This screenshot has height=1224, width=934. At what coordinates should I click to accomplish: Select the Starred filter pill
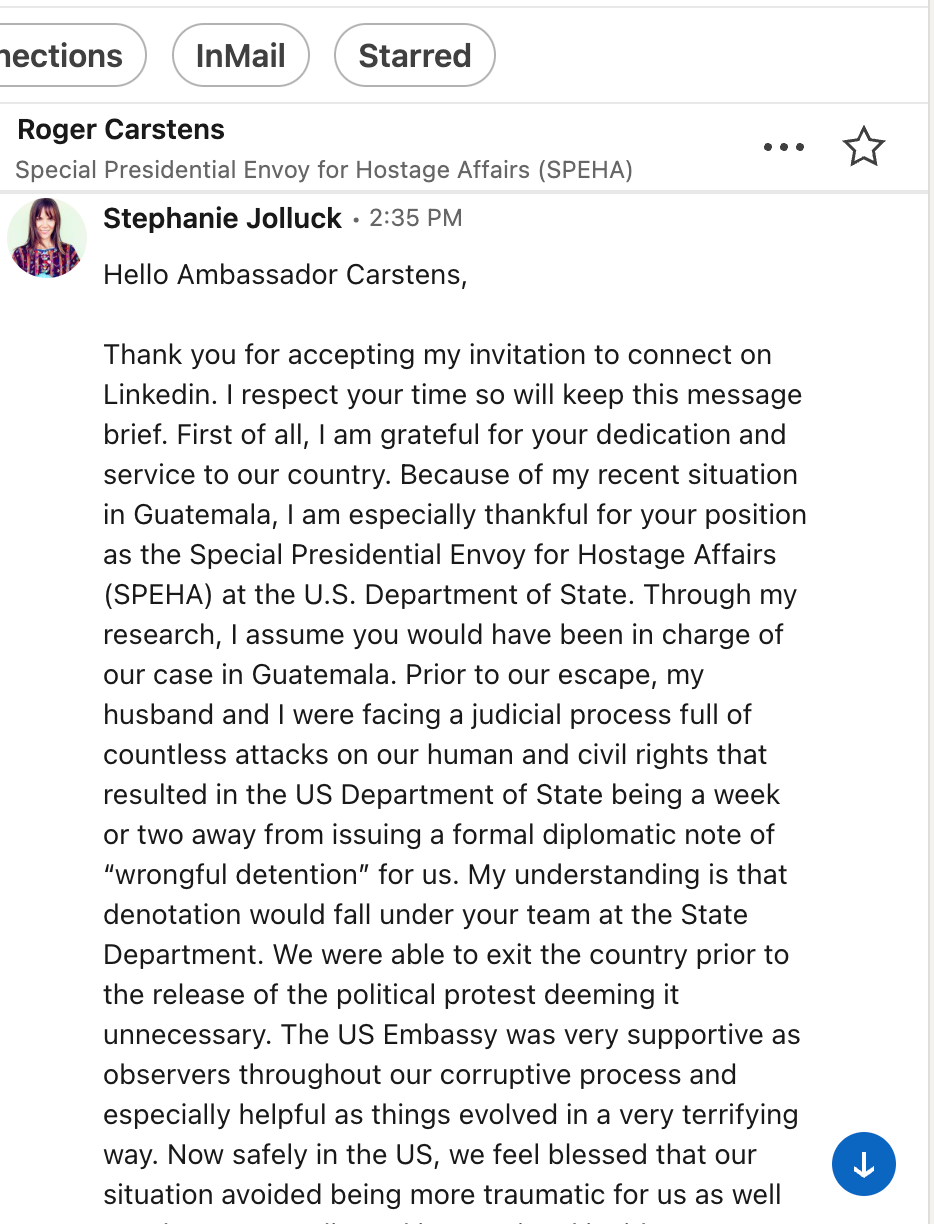414,55
